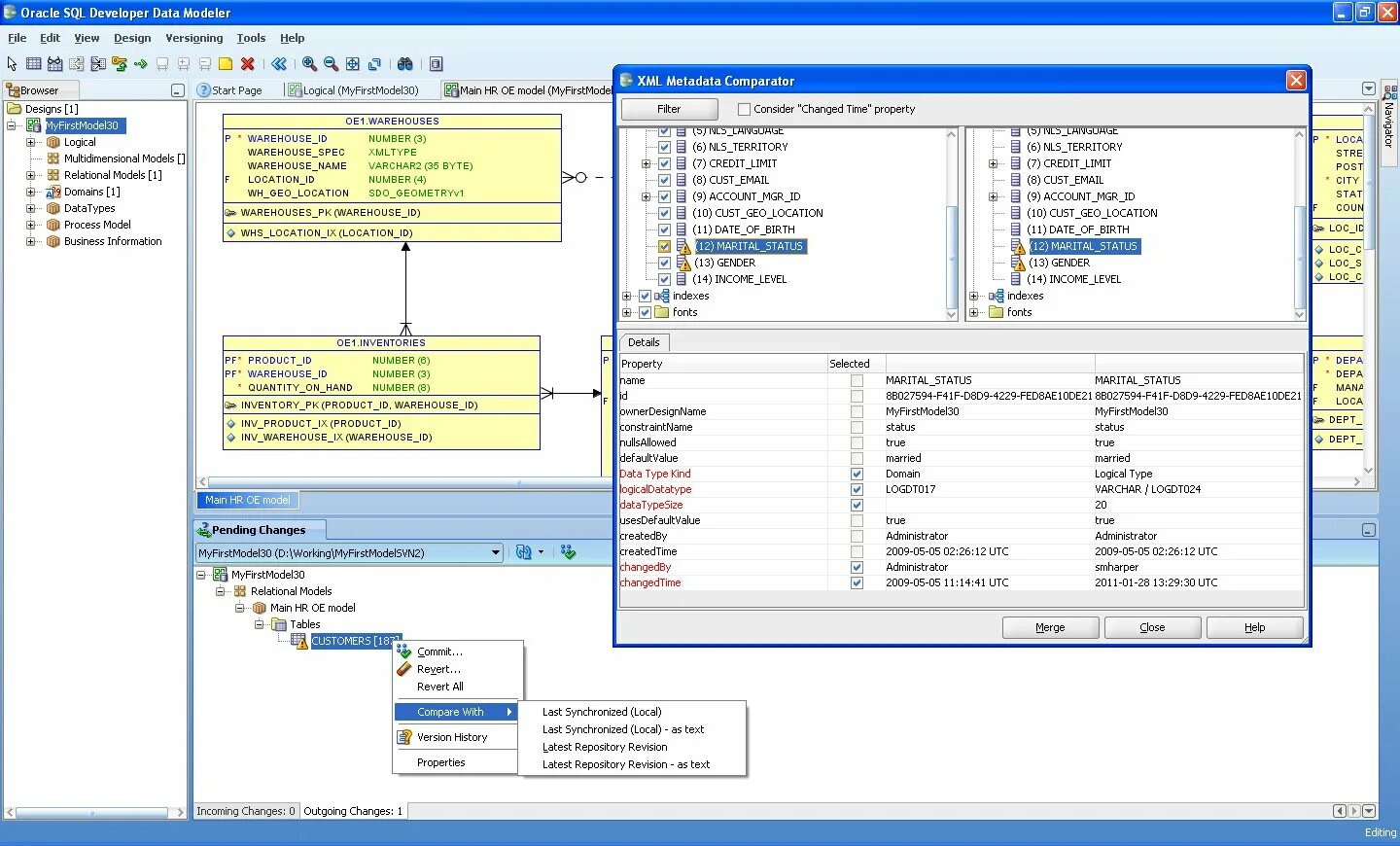Choose Latest Repository Revision from the submenu
This screenshot has width=1400, height=846.
604,747
